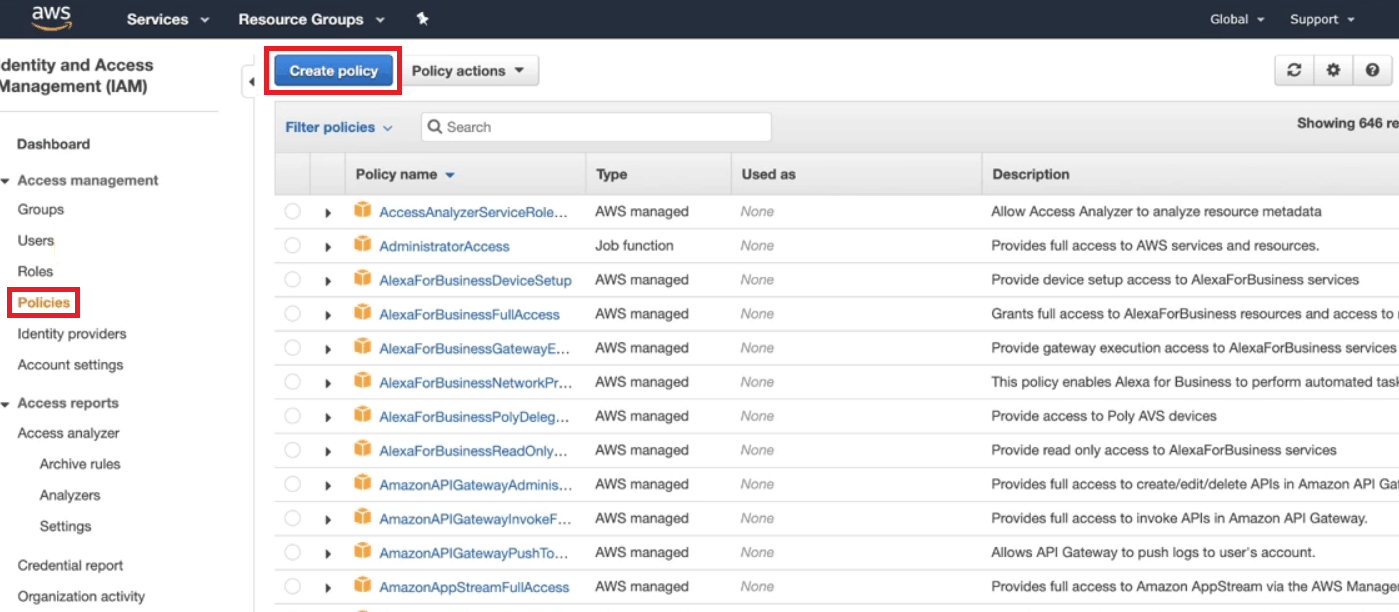Image resolution: width=1399 pixels, height=612 pixels.
Task: Open the AlexaForBusinessDeviceSetup policy link
Action: [475, 280]
